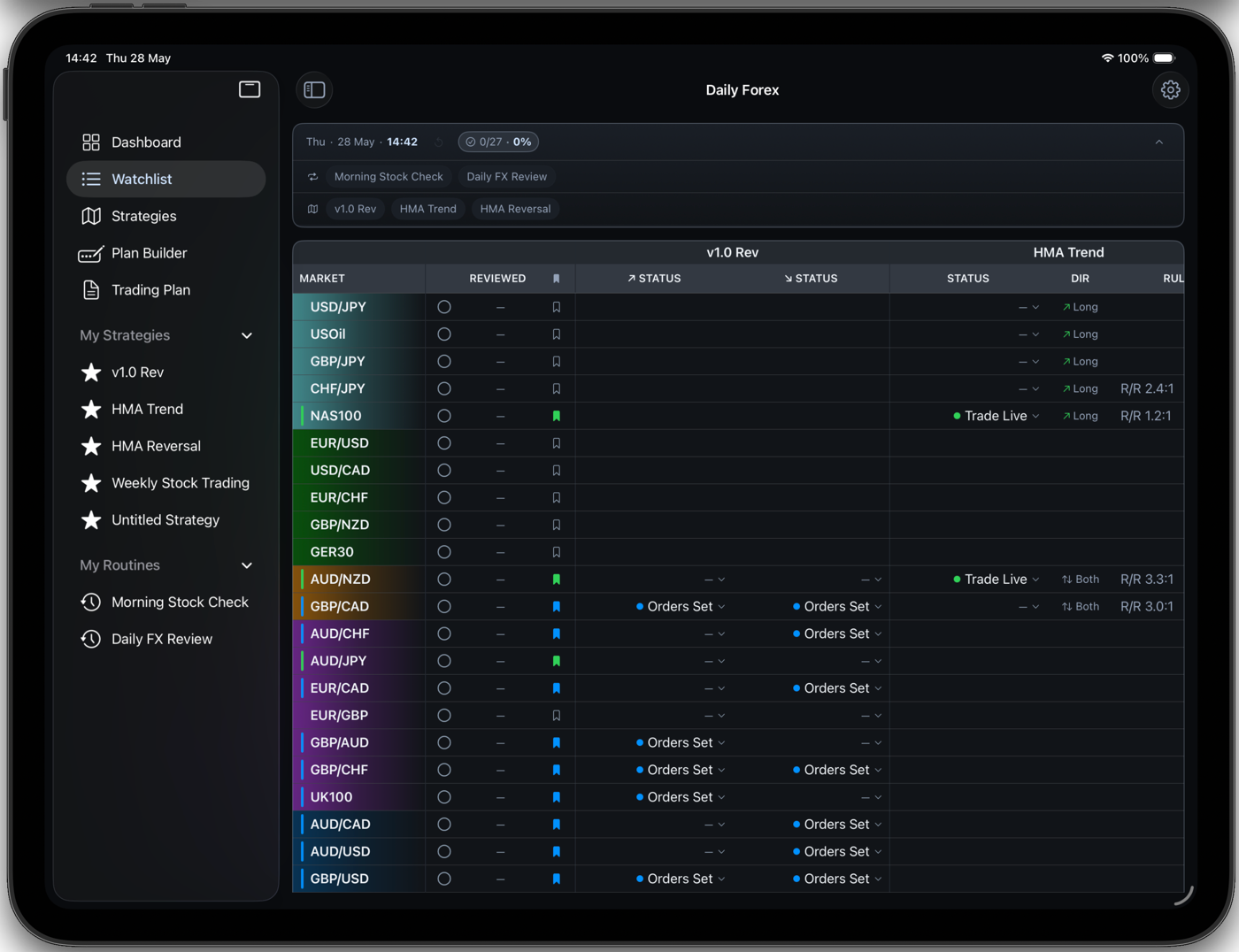
Task: Open settings gear icon
Action: tap(1170, 89)
